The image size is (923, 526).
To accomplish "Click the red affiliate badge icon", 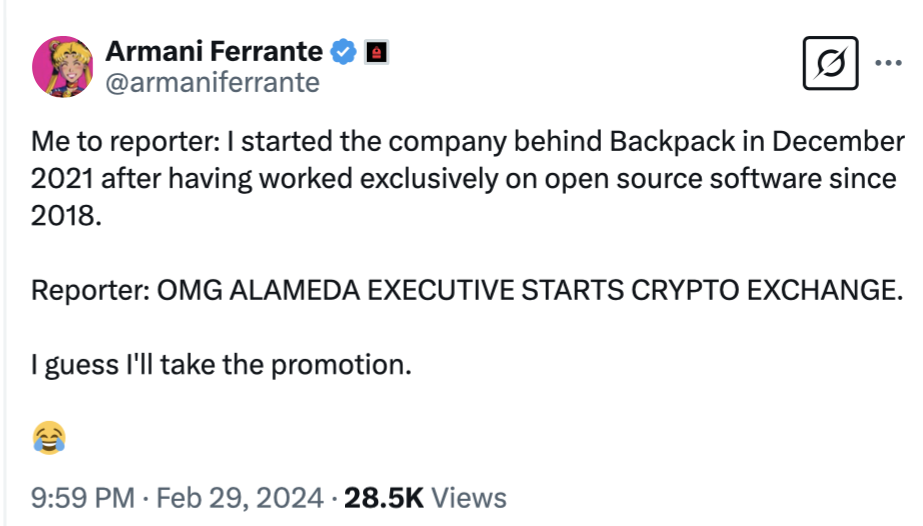I will pos(376,52).
